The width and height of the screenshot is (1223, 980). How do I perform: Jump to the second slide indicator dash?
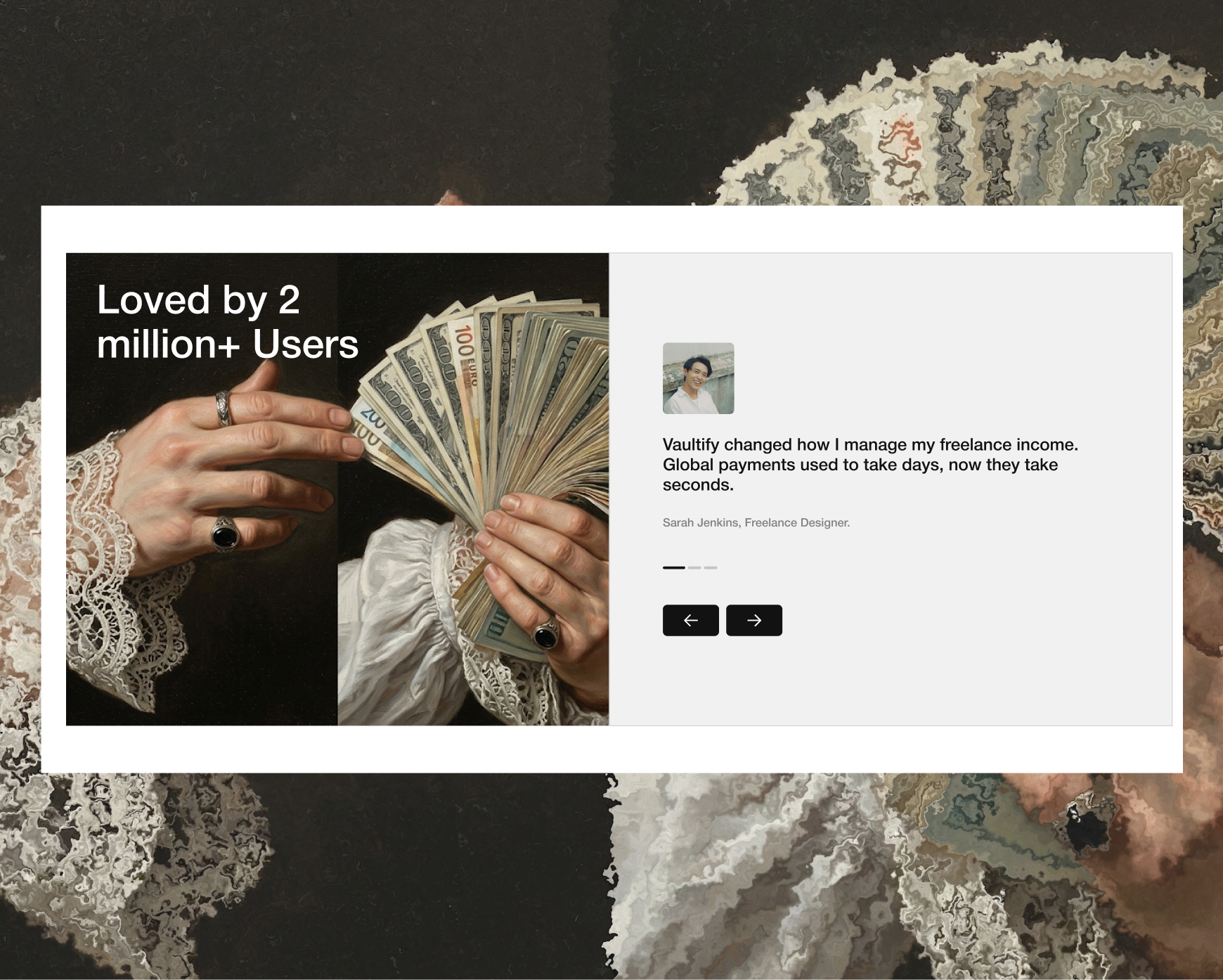tap(694, 567)
